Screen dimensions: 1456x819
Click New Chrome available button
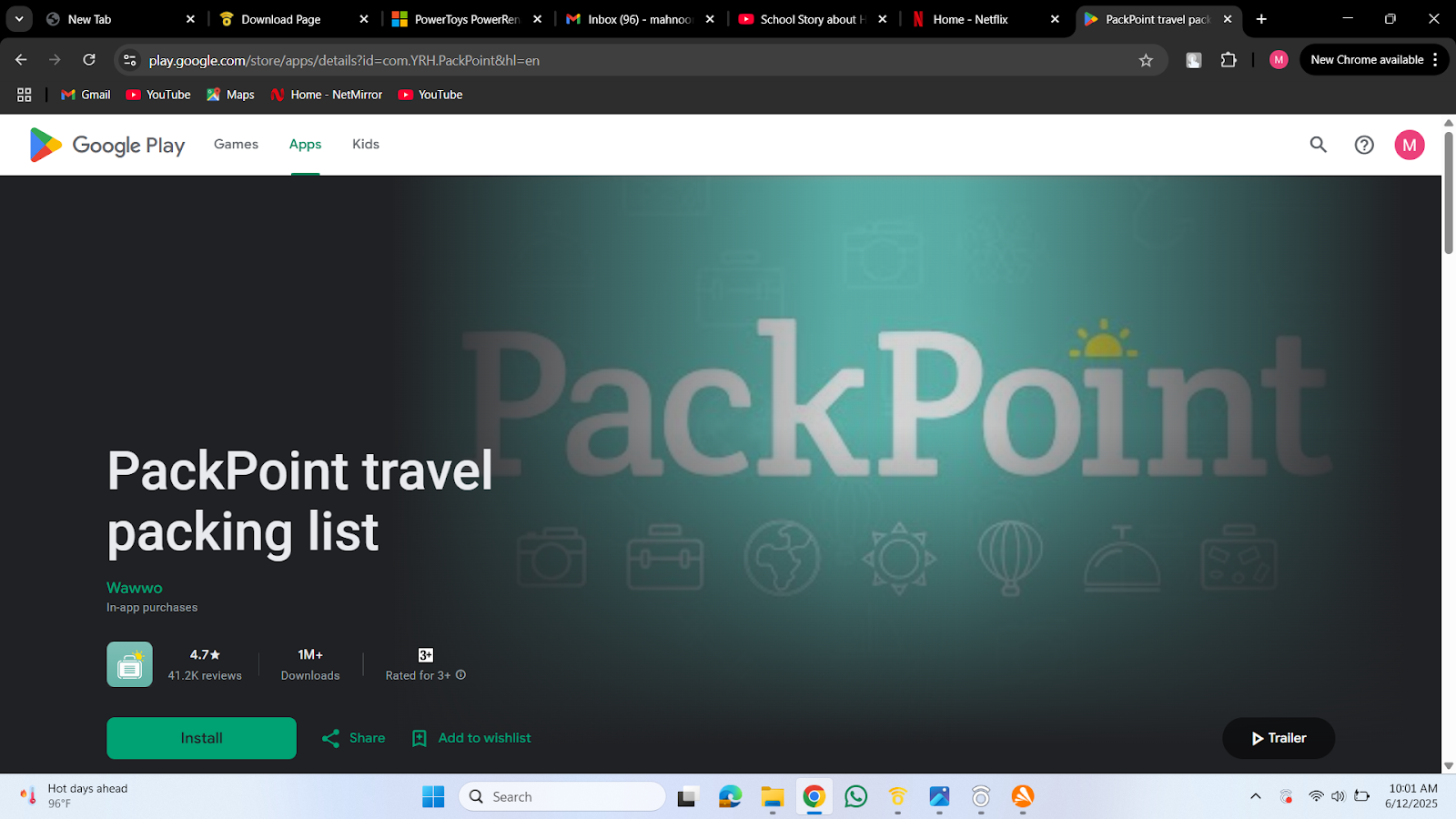point(1367,60)
